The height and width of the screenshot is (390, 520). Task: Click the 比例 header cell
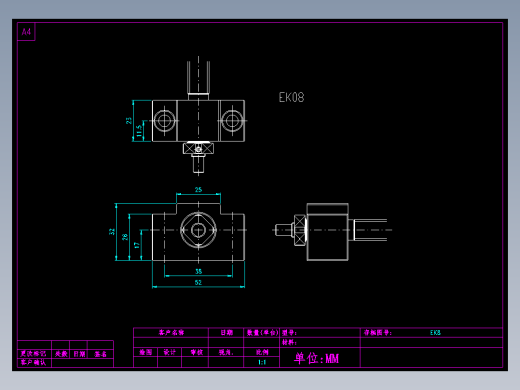pyautogui.click(x=262, y=352)
